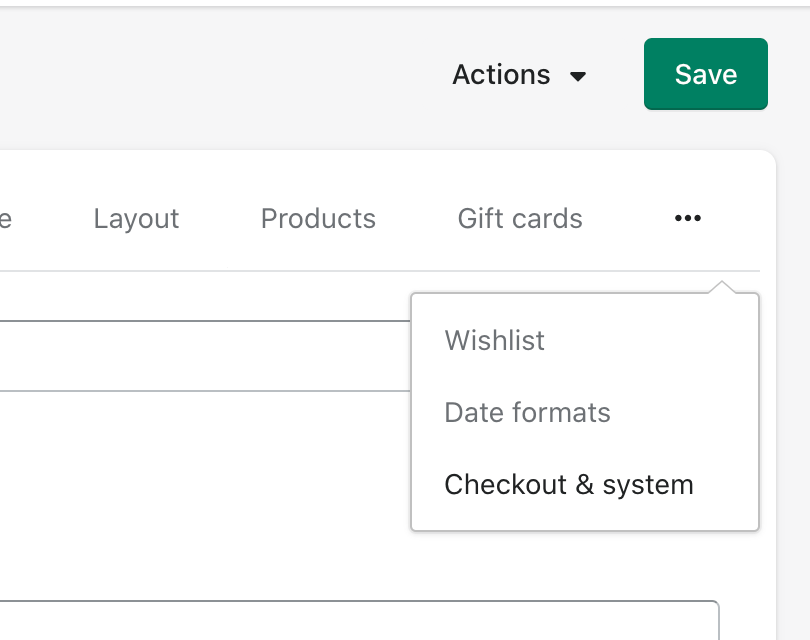Expand the Actions menu in header

click(518, 75)
